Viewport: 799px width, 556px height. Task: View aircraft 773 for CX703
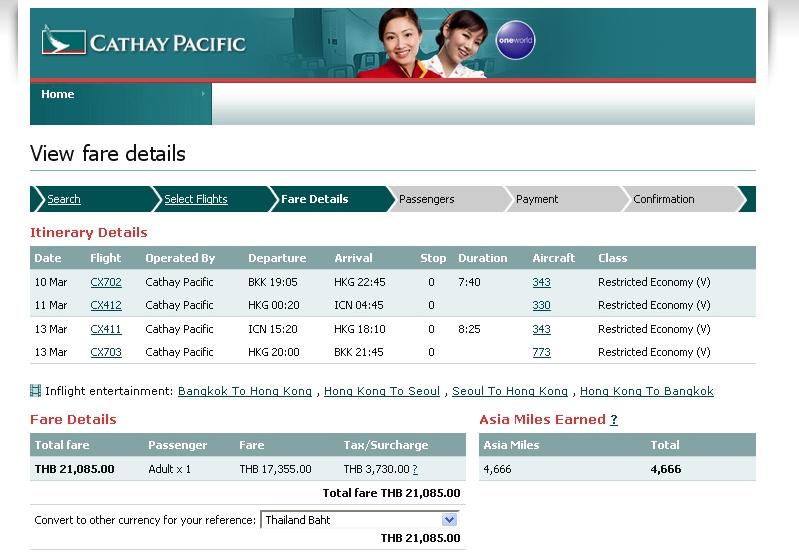point(541,352)
